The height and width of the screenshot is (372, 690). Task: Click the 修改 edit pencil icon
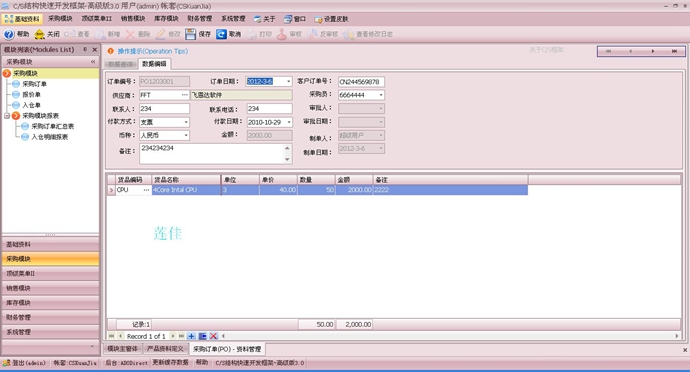coord(161,34)
